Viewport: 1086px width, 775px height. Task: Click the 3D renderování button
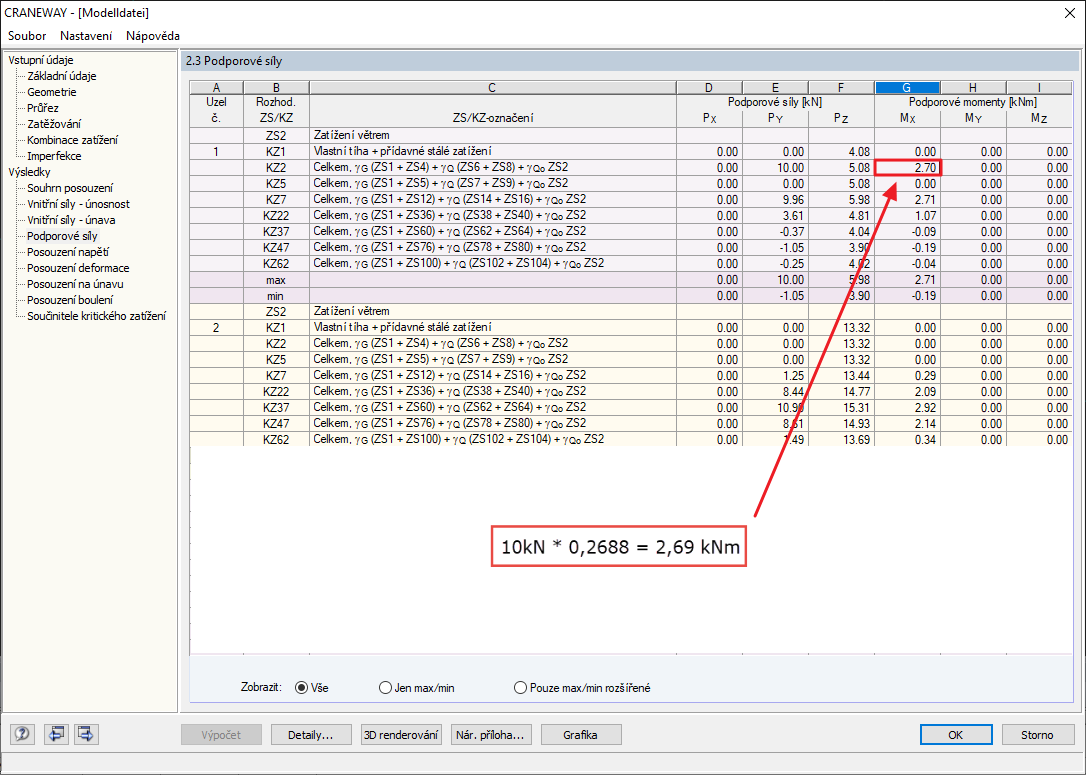401,735
